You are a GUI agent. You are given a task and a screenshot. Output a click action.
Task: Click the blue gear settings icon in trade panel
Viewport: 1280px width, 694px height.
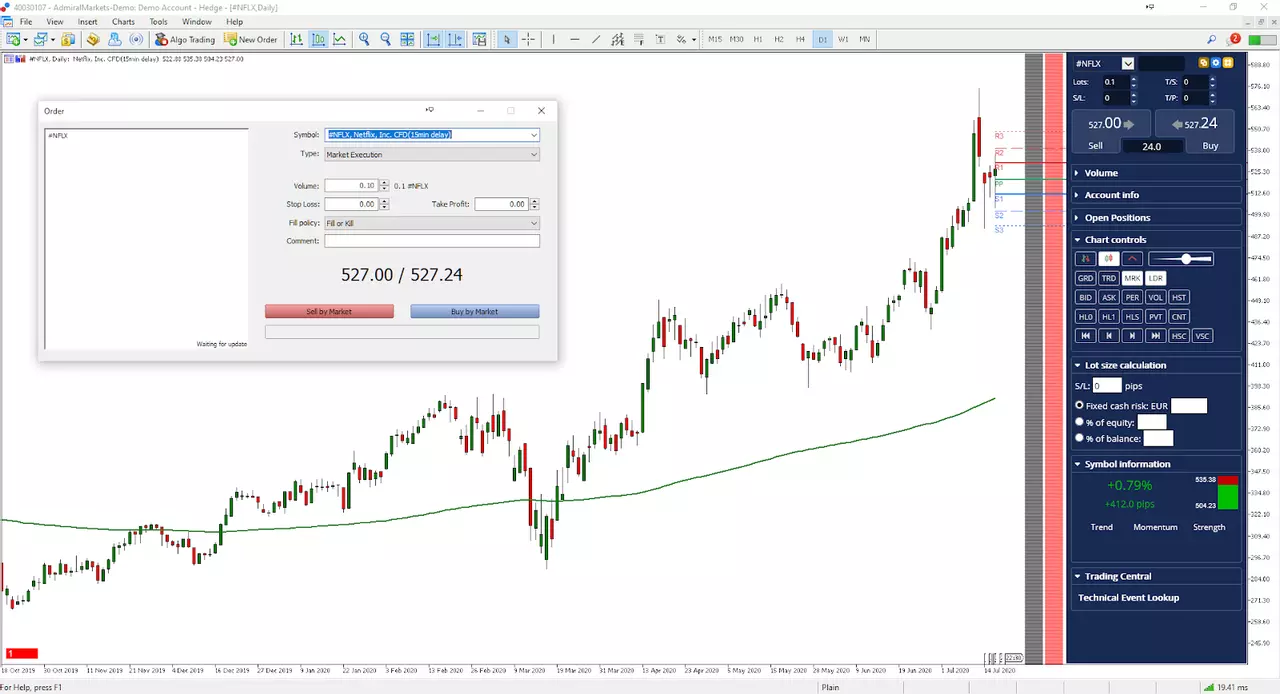coord(1215,63)
